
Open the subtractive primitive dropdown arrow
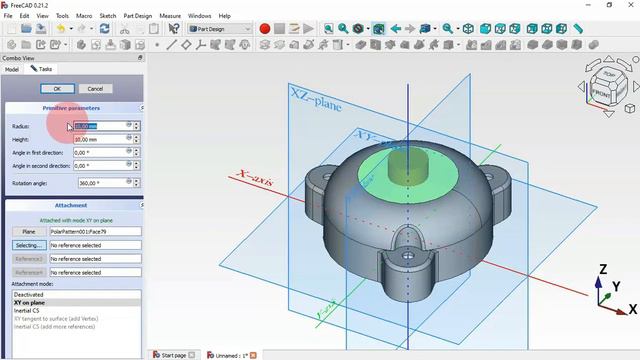click(x=458, y=44)
